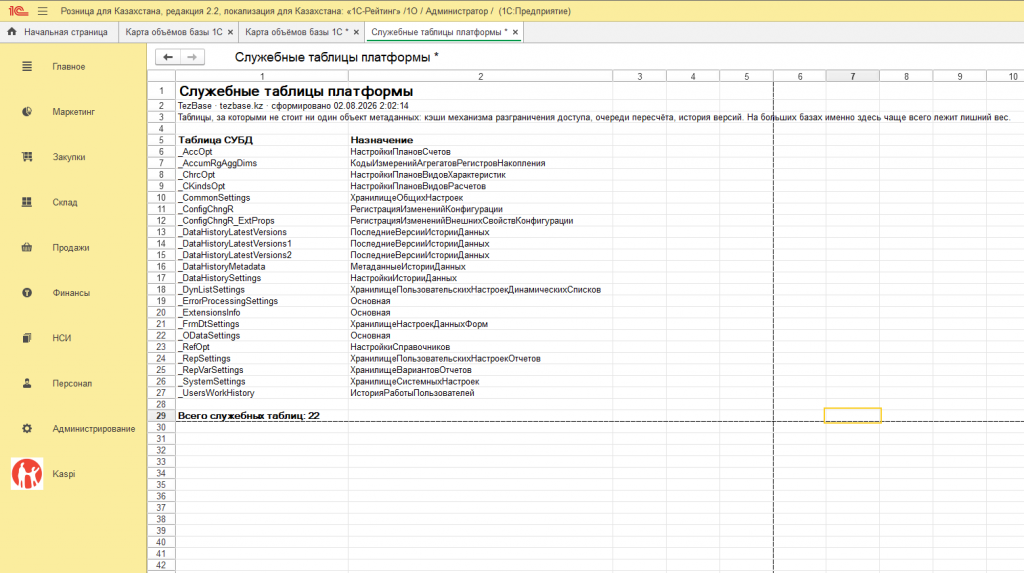Open the Склад grid icon
This screenshot has width=1024, height=573.
click(27, 203)
